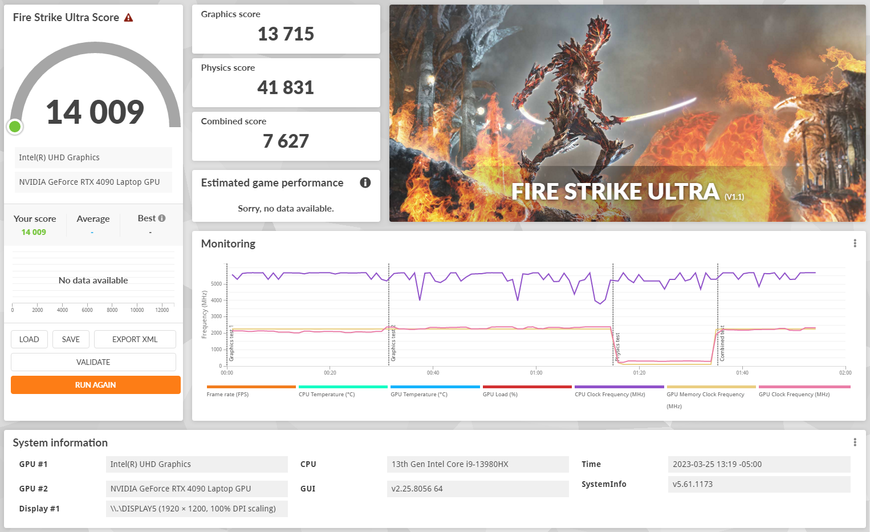Click the EXPORT XML button
870x532 pixels.
point(135,340)
